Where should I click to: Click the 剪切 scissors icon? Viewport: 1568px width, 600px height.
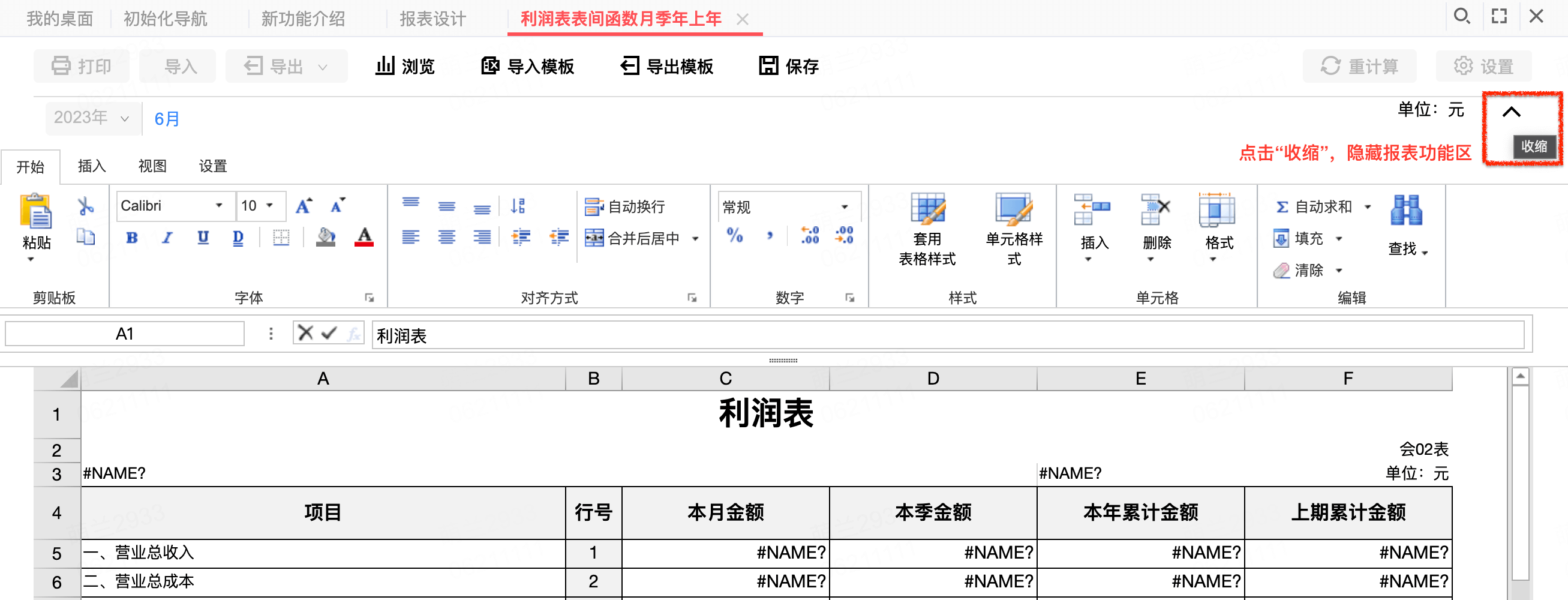tap(86, 206)
